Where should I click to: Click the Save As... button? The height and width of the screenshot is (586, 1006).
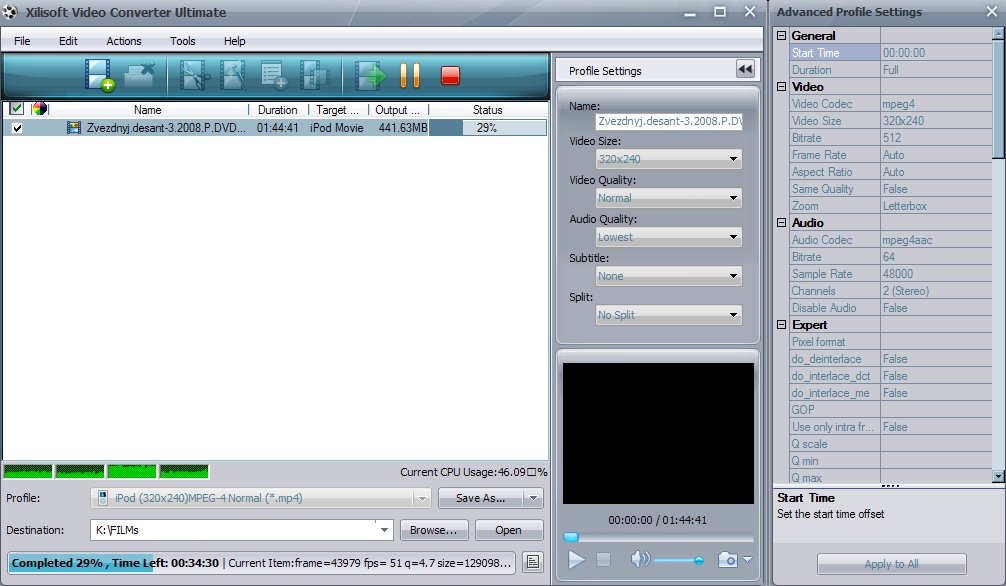pos(481,498)
